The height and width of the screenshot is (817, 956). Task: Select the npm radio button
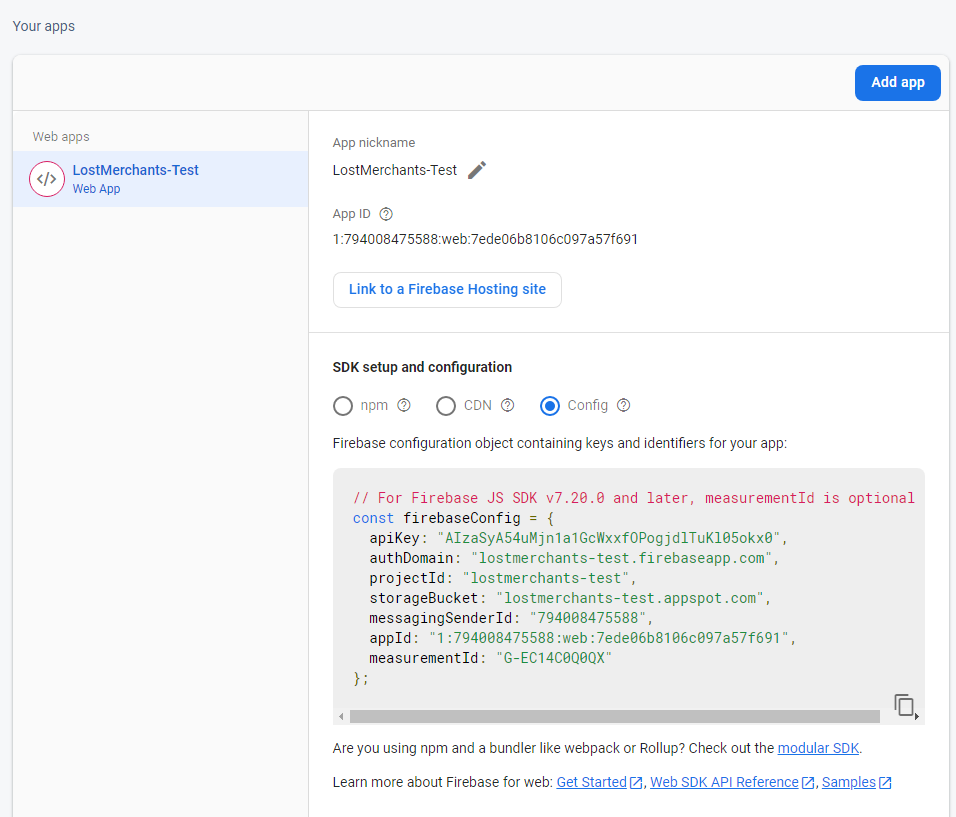point(344,405)
